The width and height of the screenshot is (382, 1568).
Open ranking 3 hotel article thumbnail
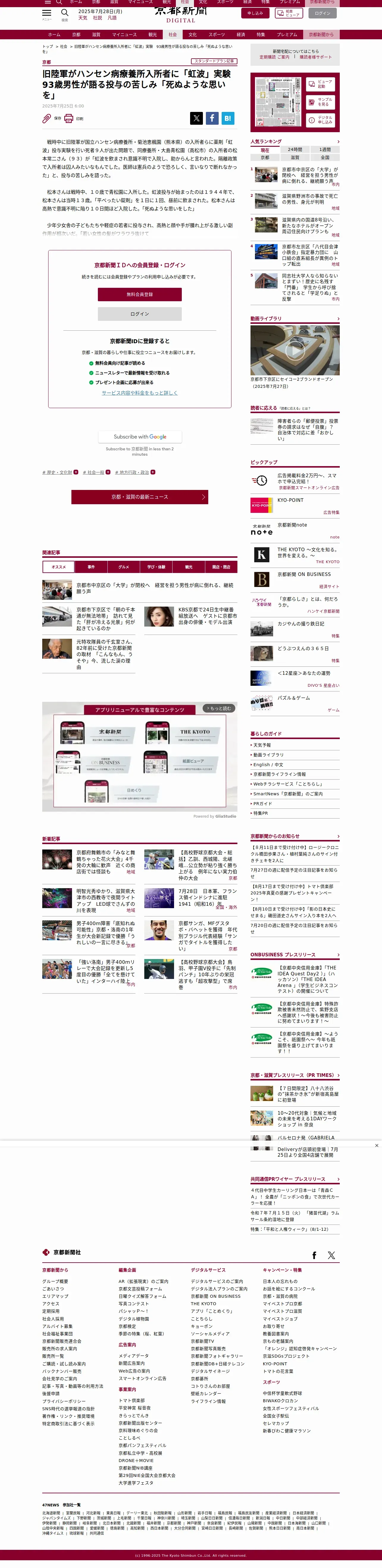pos(266,225)
